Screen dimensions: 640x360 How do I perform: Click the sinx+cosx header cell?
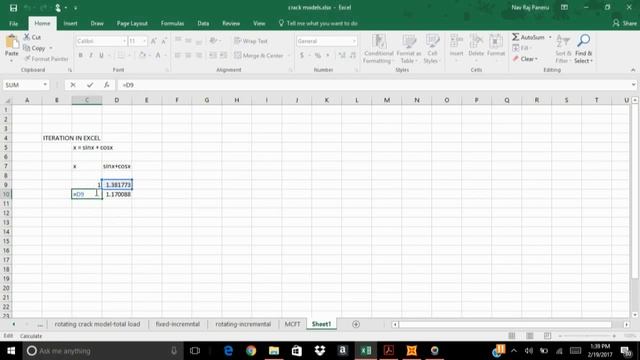pos(117,166)
